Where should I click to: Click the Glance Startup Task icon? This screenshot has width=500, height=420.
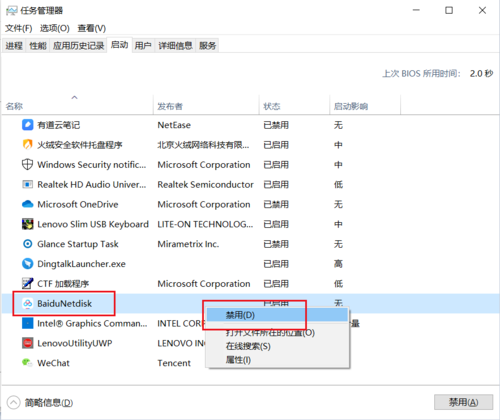[x=27, y=244]
